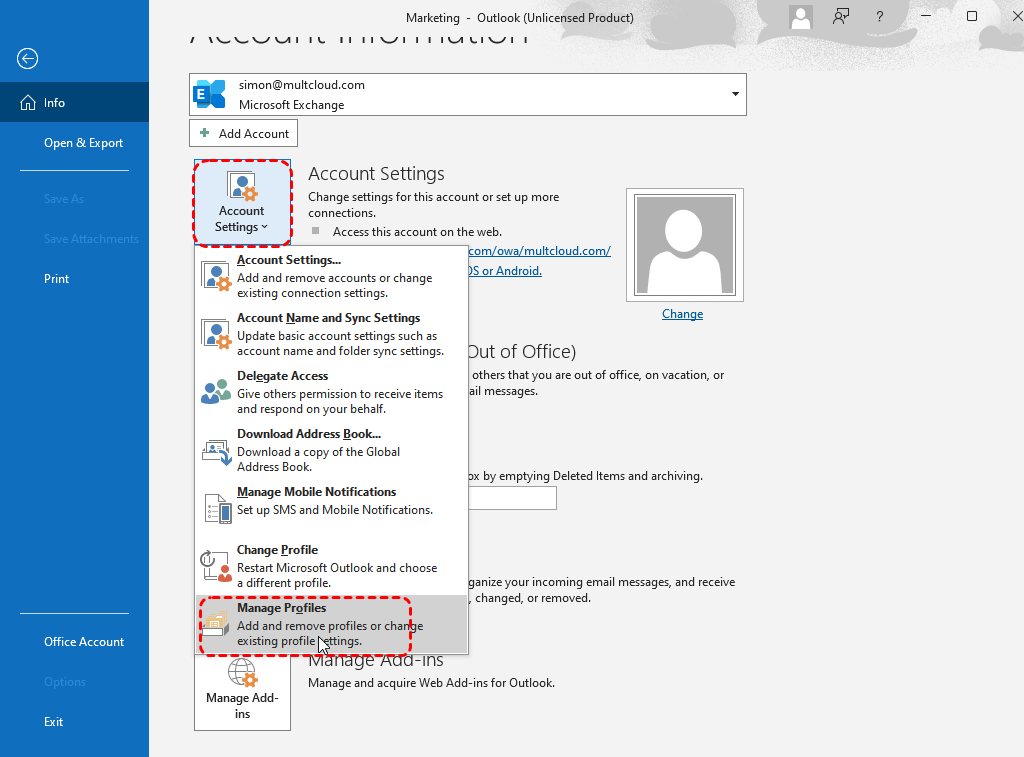The width and height of the screenshot is (1024, 757).
Task: Click the Home icon next to Info
Action: [27, 103]
